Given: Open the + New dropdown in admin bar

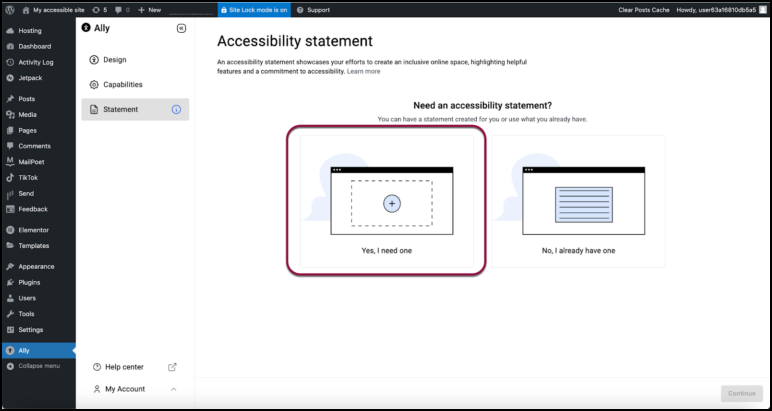Looking at the screenshot, I should tap(149, 9).
